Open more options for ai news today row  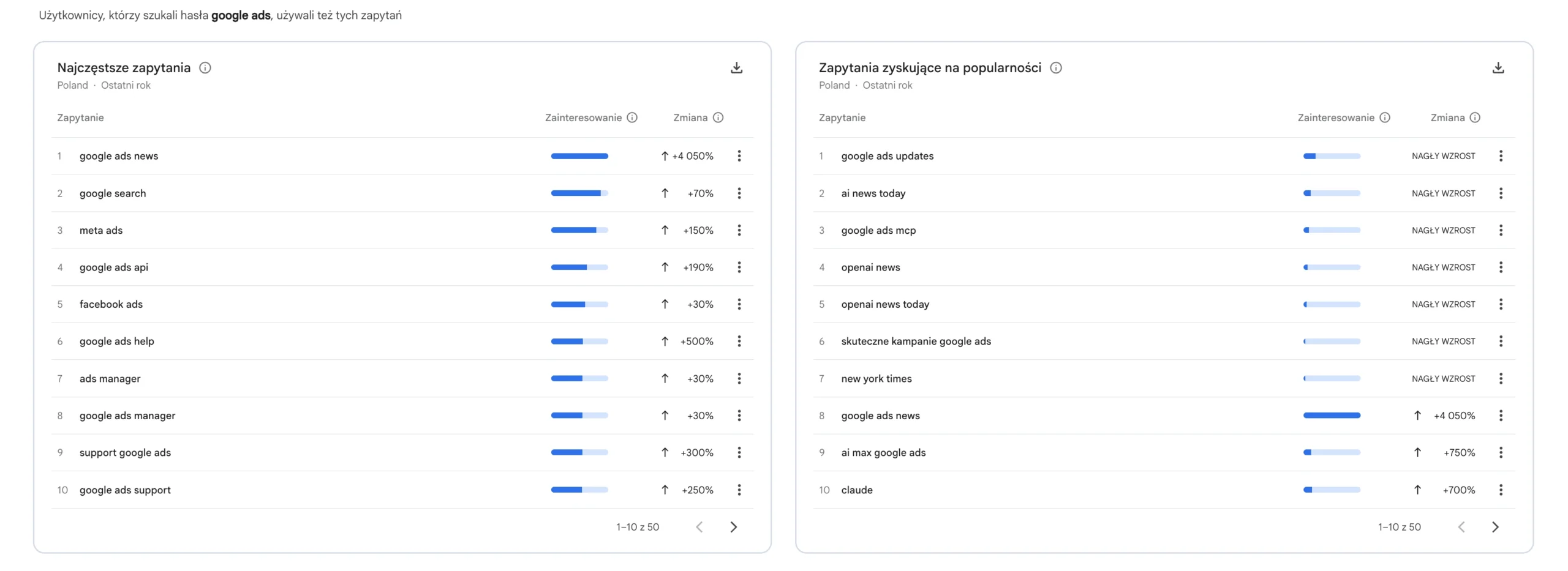tap(1501, 193)
